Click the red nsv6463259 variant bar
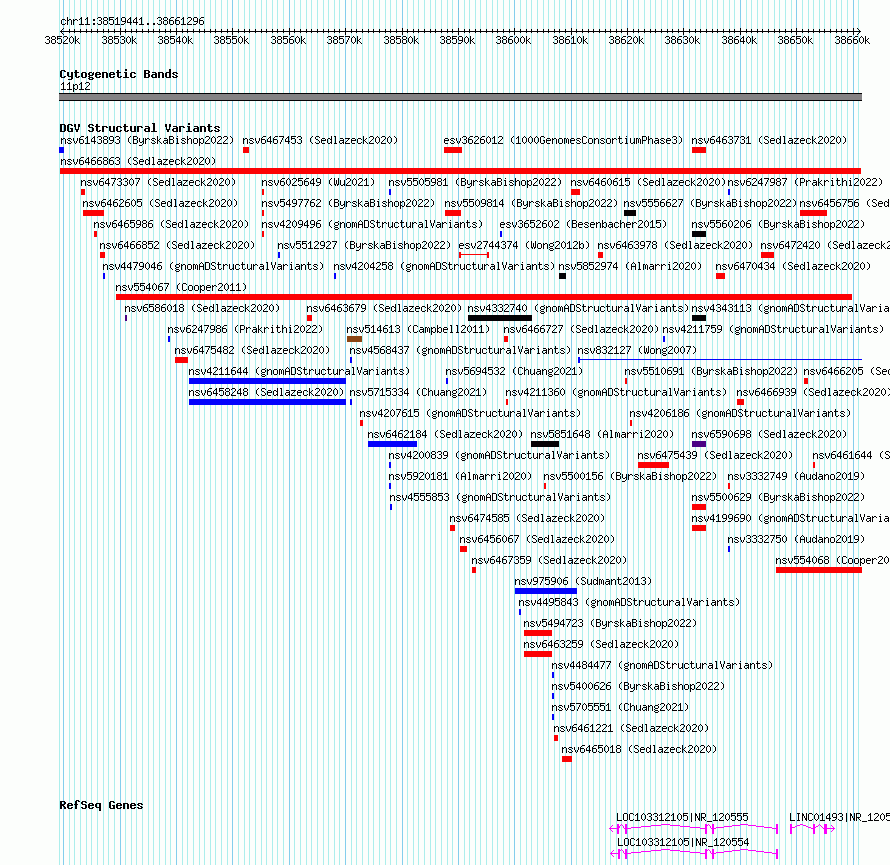This screenshot has height=865, width=890. coord(538,654)
